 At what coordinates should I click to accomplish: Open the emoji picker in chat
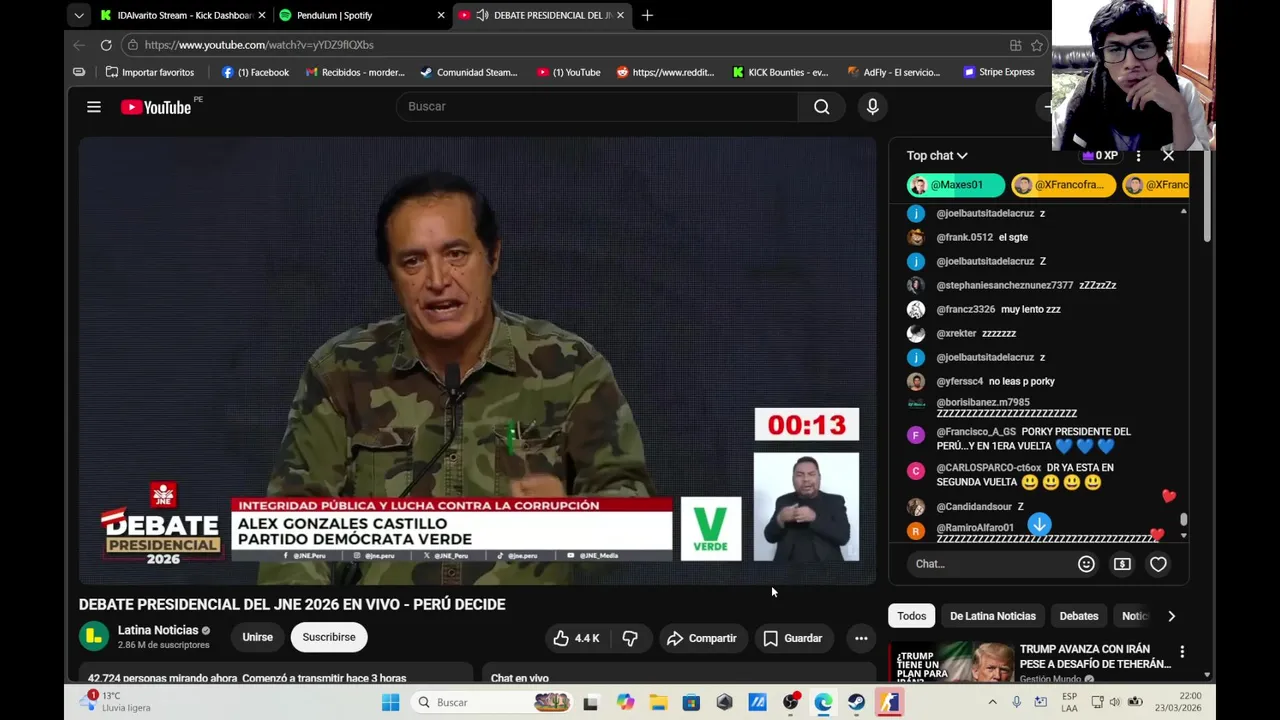1086,564
